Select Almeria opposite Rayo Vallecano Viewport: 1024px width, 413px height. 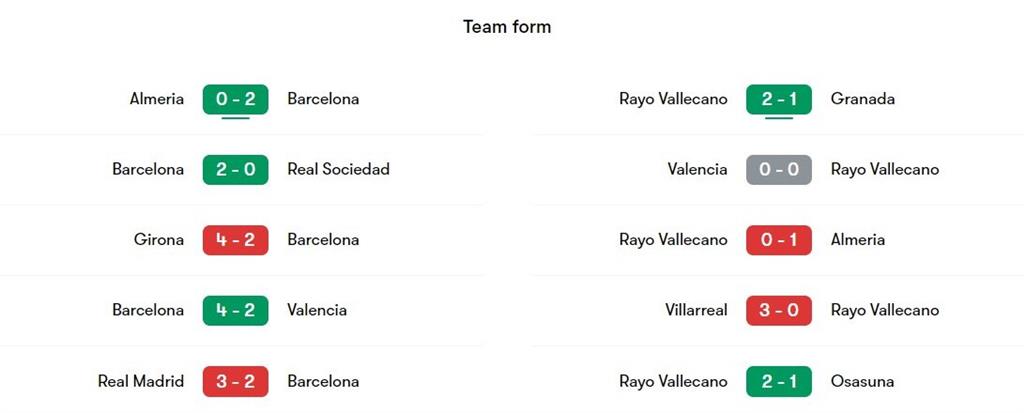[858, 240]
